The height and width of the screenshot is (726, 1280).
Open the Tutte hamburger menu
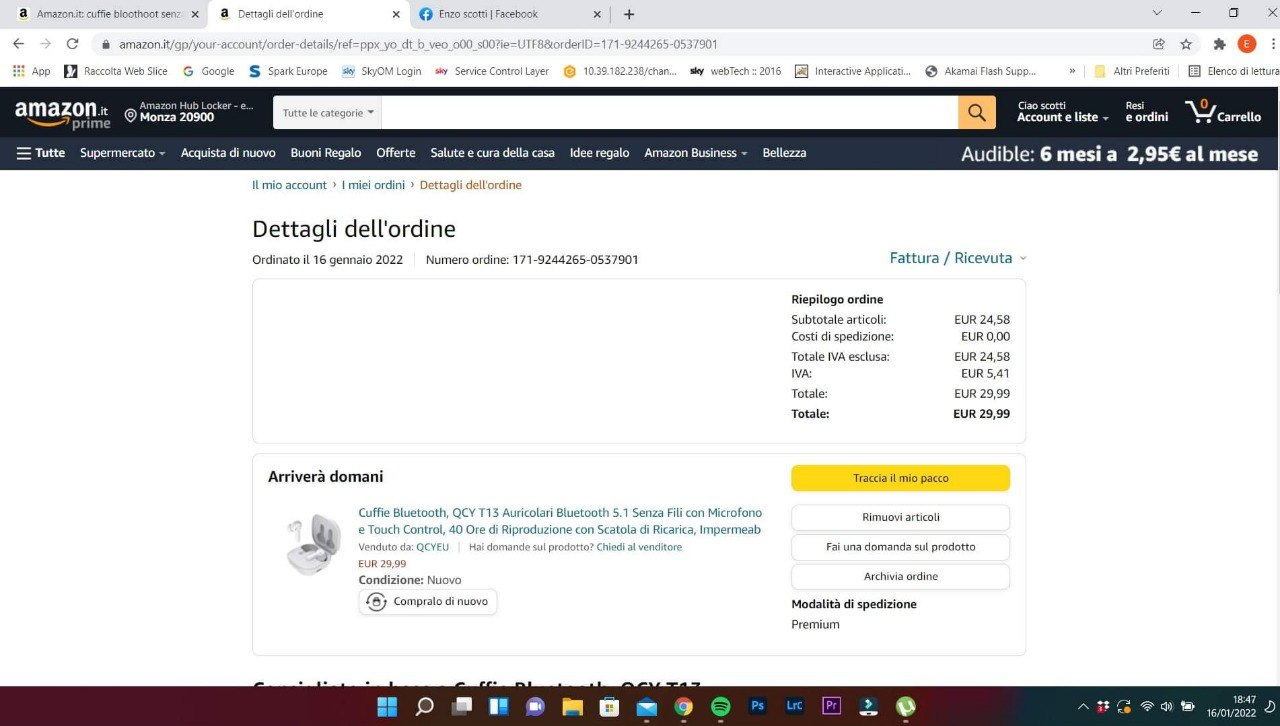coord(41,153)
